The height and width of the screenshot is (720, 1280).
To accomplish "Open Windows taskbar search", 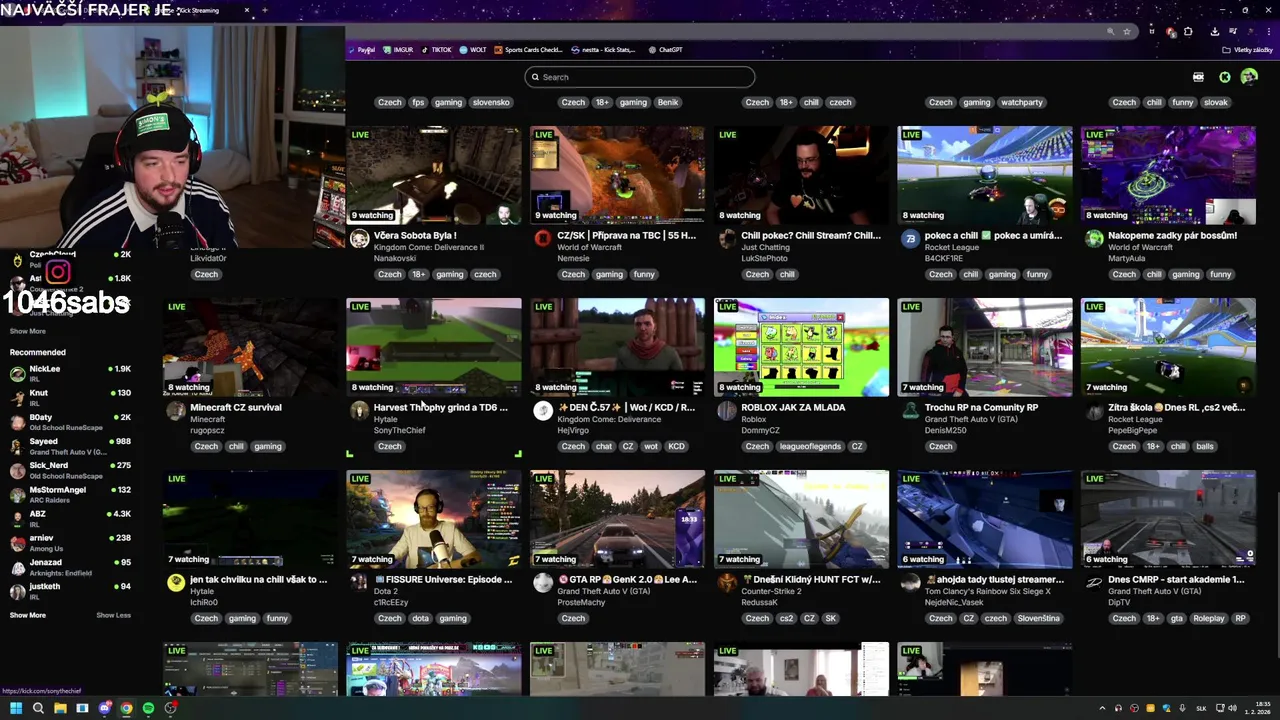I will pyautogui.click(x=38, y=708).
